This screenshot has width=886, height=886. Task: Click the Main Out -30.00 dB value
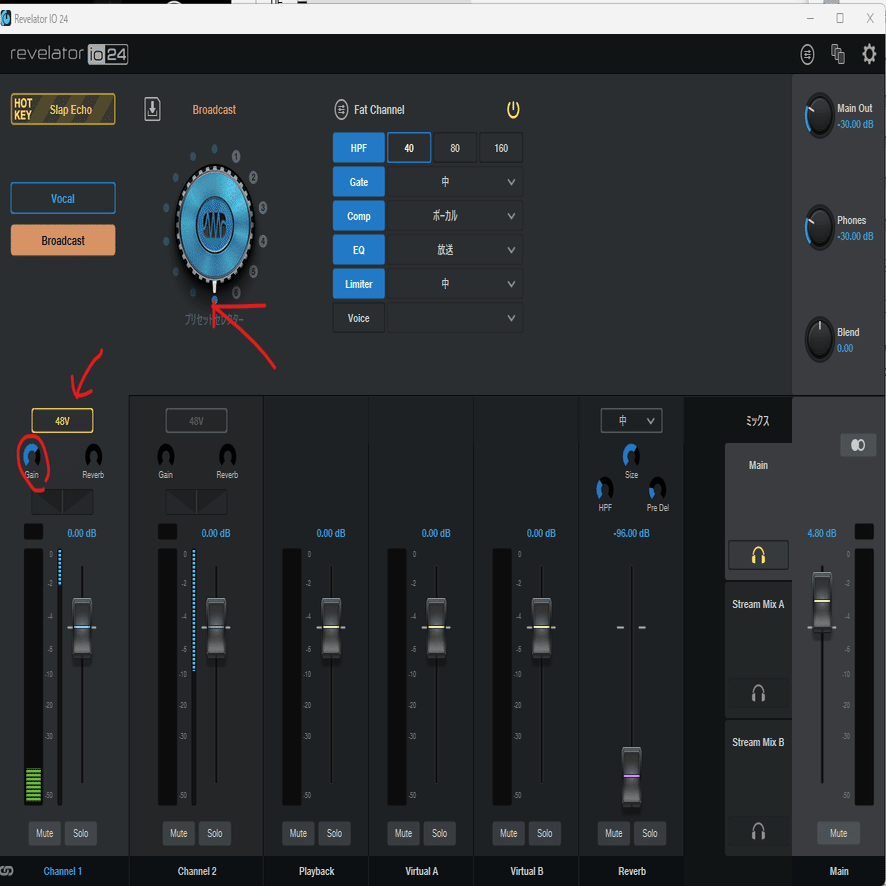855,124
